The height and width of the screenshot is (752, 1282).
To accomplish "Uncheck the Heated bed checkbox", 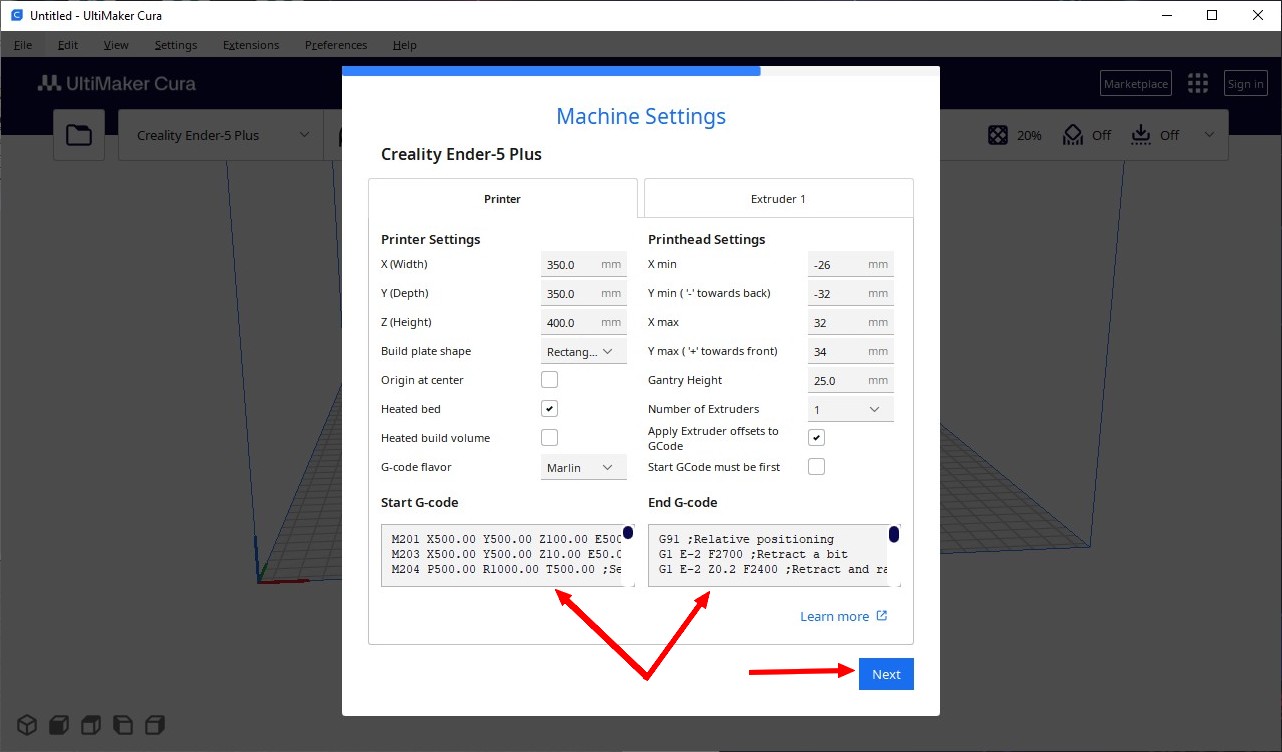I will coord(549,409).
